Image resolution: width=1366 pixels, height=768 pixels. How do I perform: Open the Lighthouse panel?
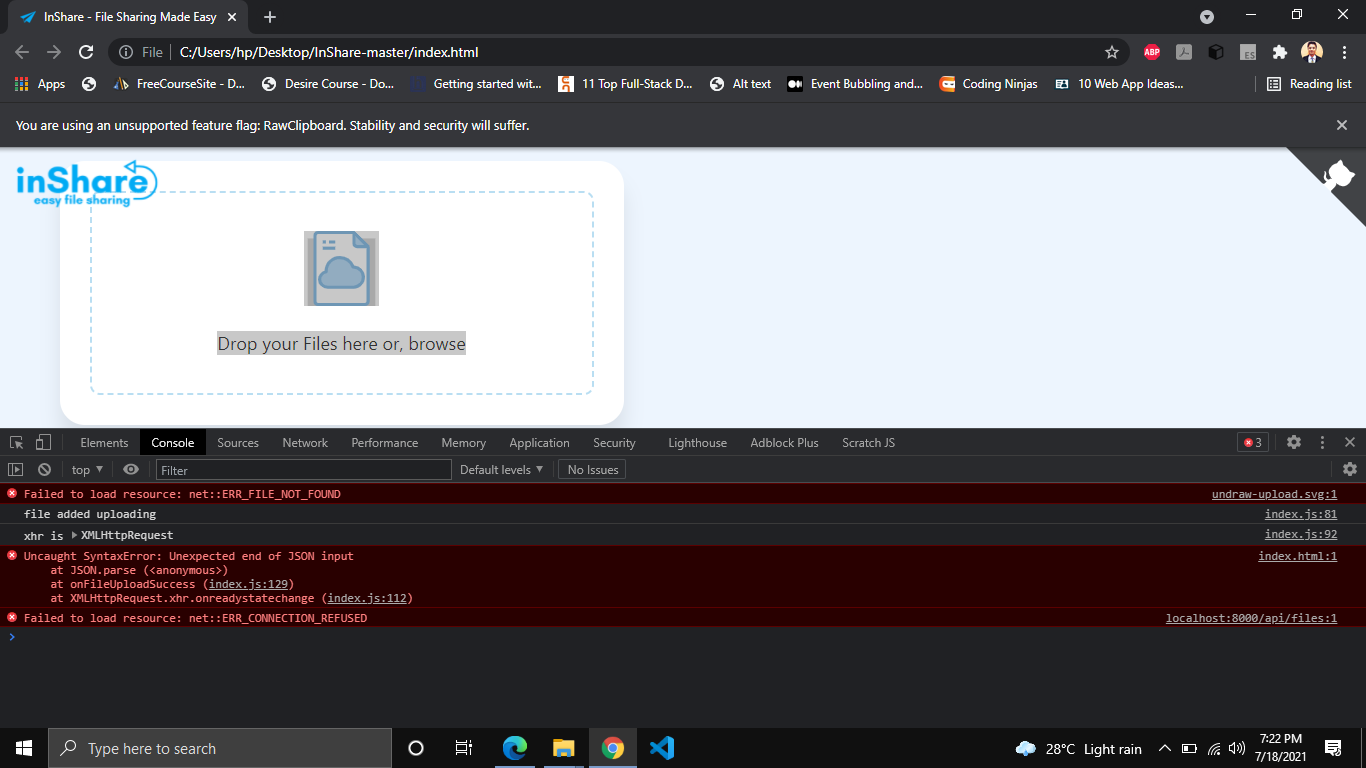pos(697,441)
